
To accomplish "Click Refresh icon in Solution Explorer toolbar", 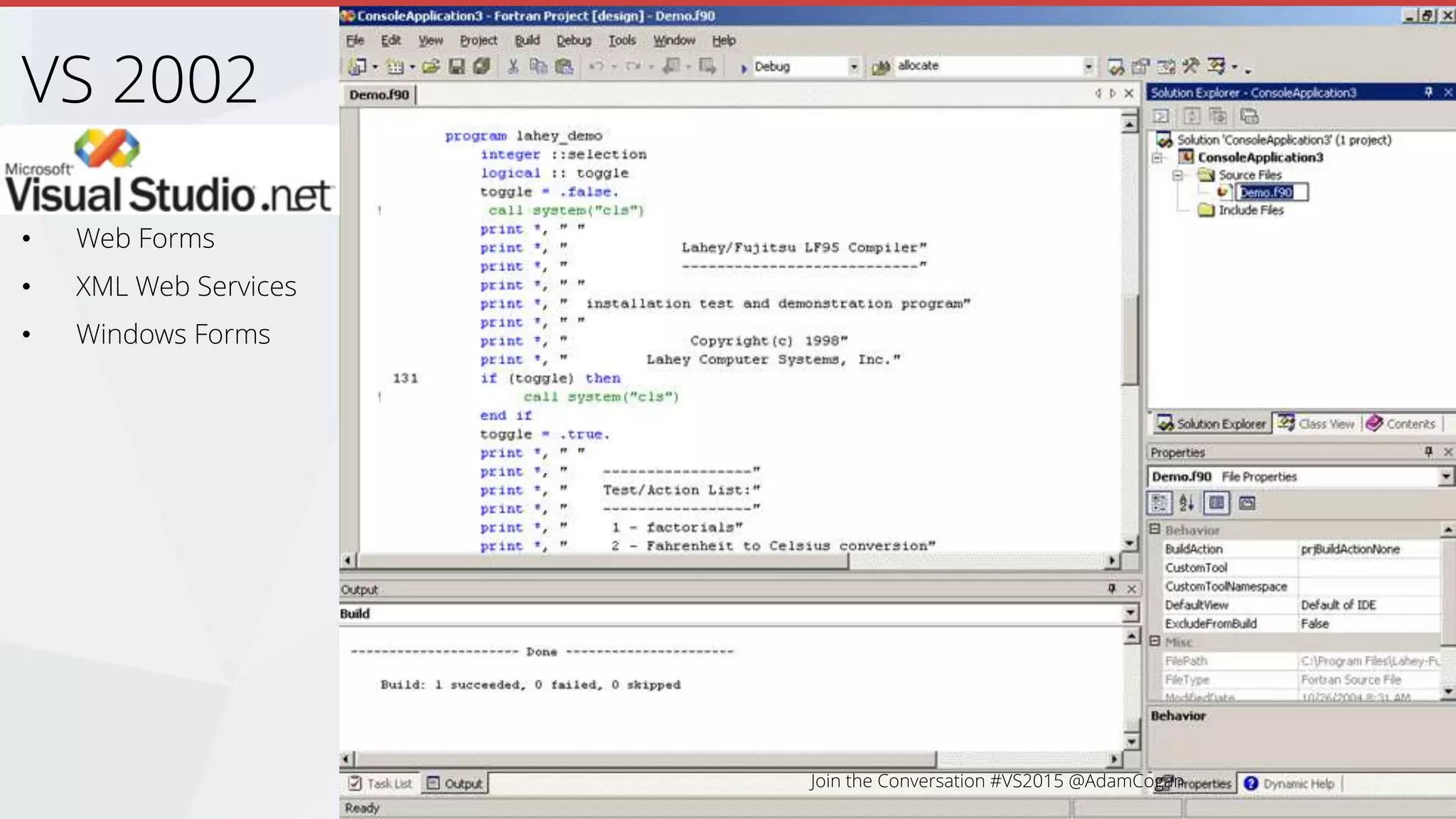I will [x=1192, y=116].
